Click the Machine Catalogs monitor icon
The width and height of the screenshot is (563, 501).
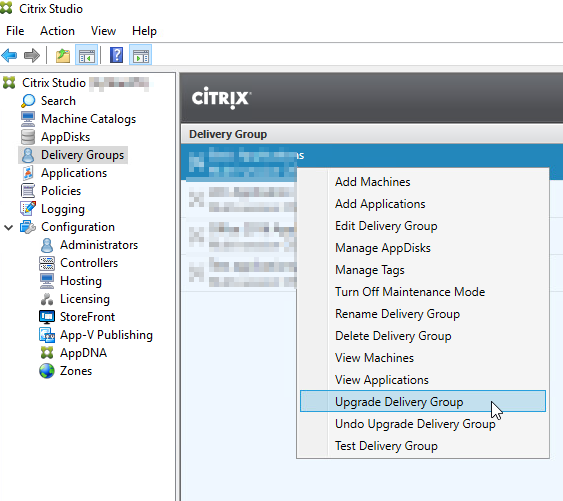[x=28, y=119]
